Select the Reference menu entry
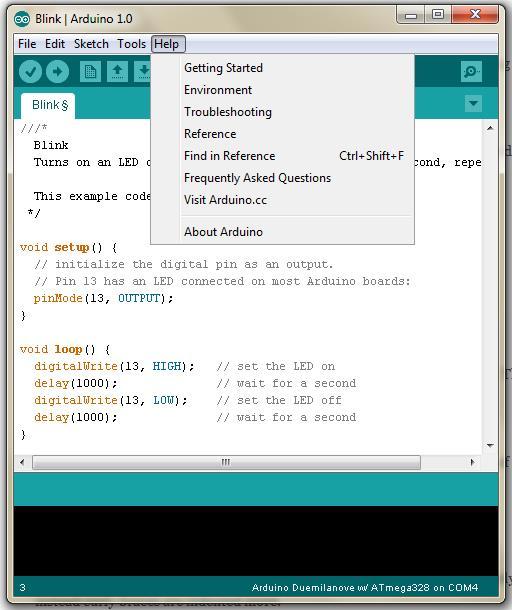This screenshot has width=512, height=610. point(282,134)
